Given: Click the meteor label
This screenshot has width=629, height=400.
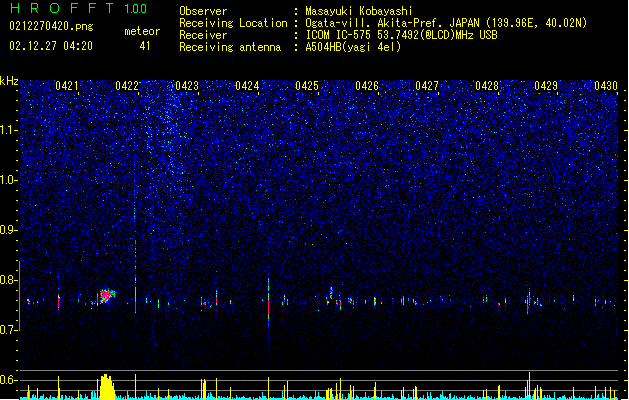Looking at the screenshot, I should tap(142, 31).
